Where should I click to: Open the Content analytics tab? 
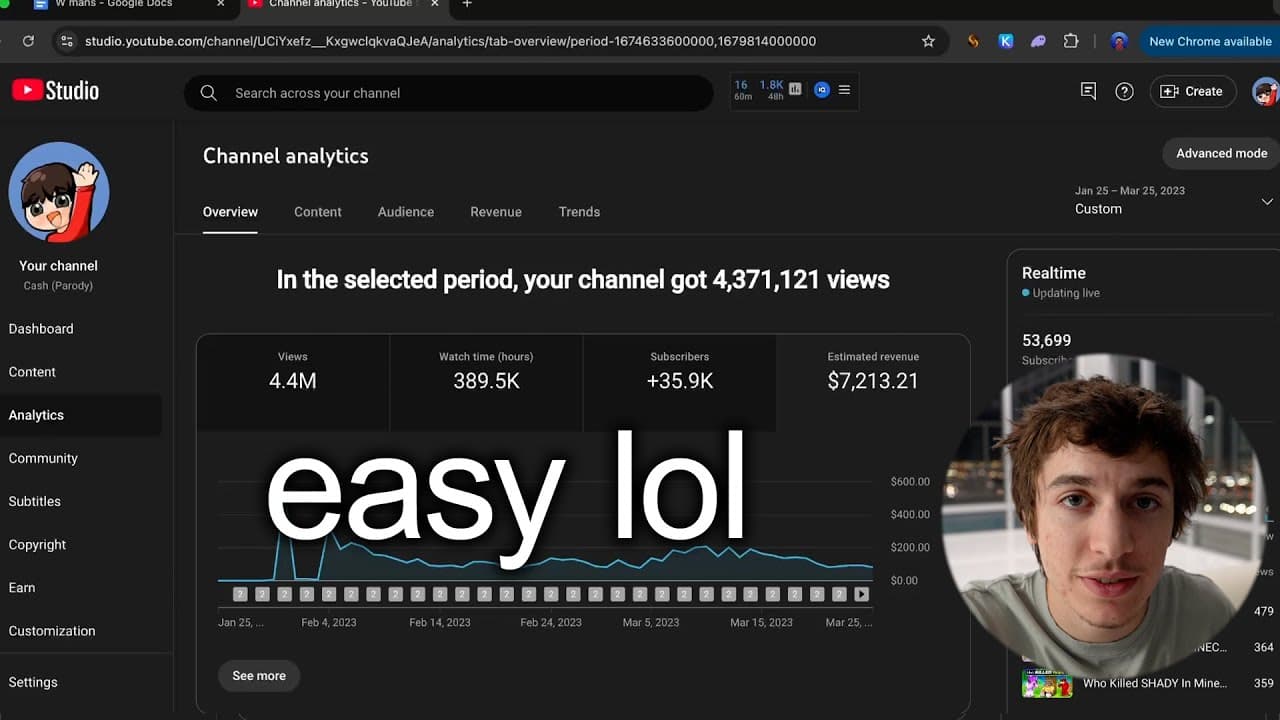pos(318,212)
